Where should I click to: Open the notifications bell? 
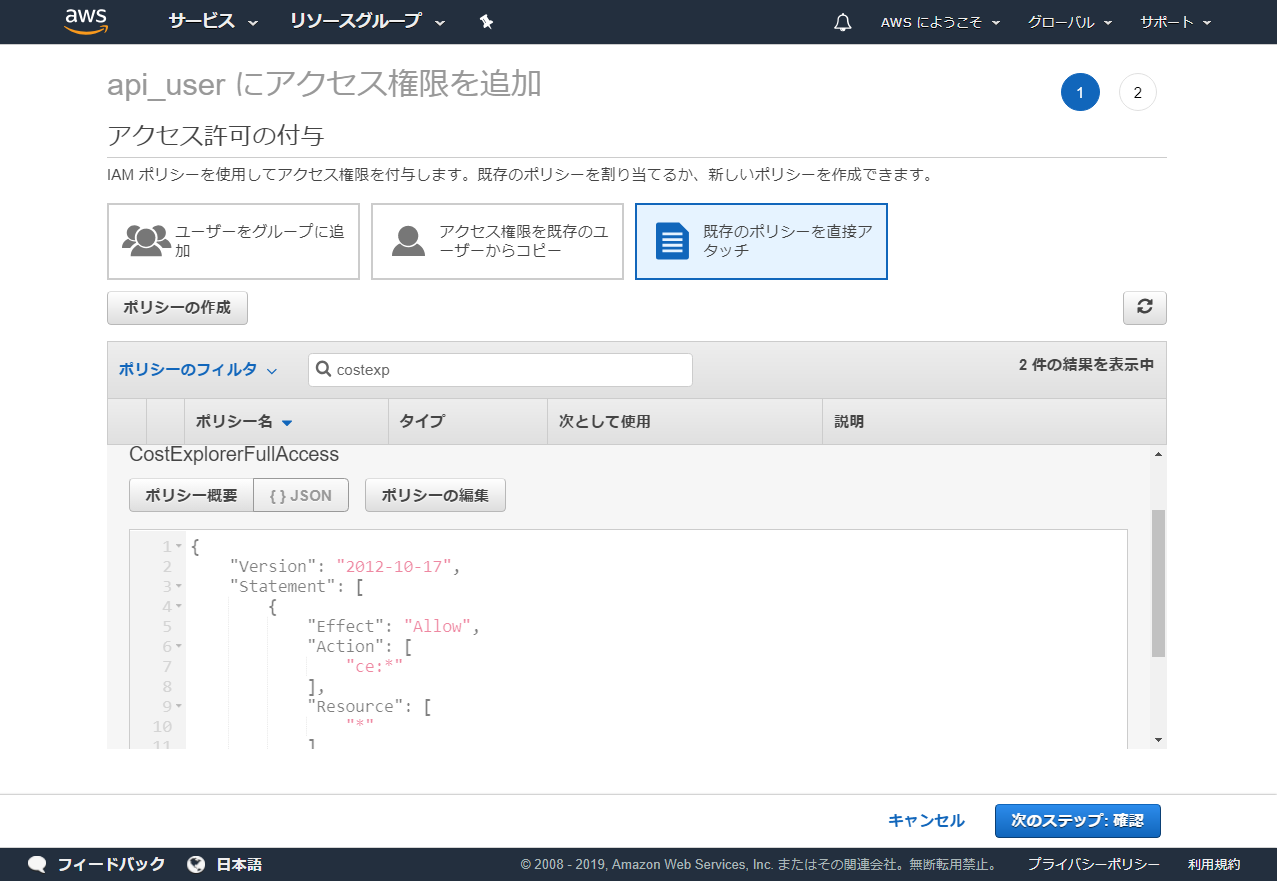click(842, 22)
